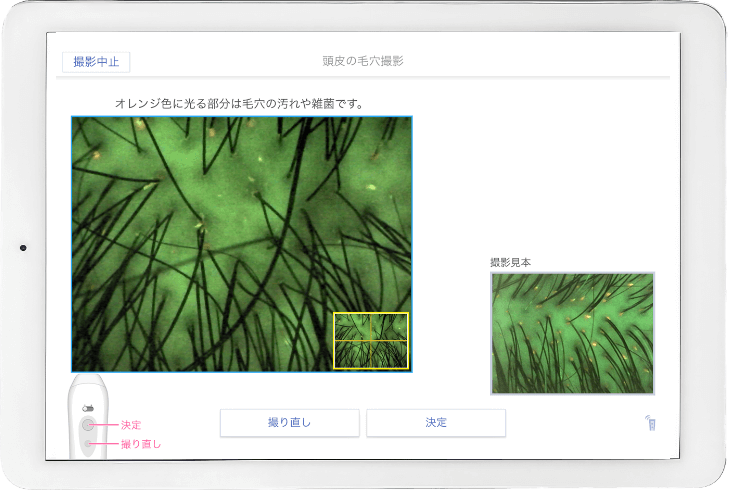Click the 撮影見本 label
The height and width of the screenshot is (490, 729).
(510, 263)
